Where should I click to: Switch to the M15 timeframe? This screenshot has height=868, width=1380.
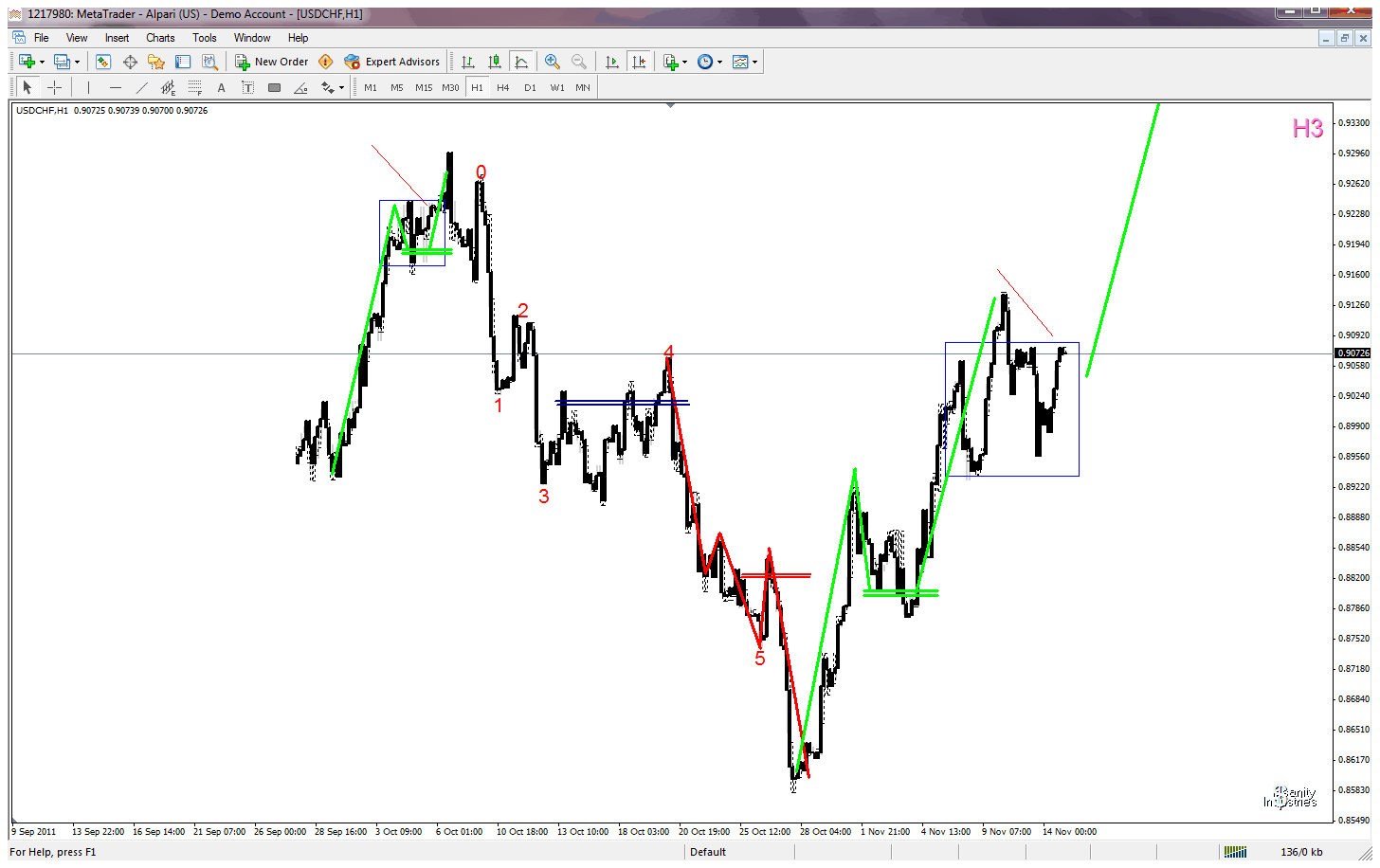point(424,87)
